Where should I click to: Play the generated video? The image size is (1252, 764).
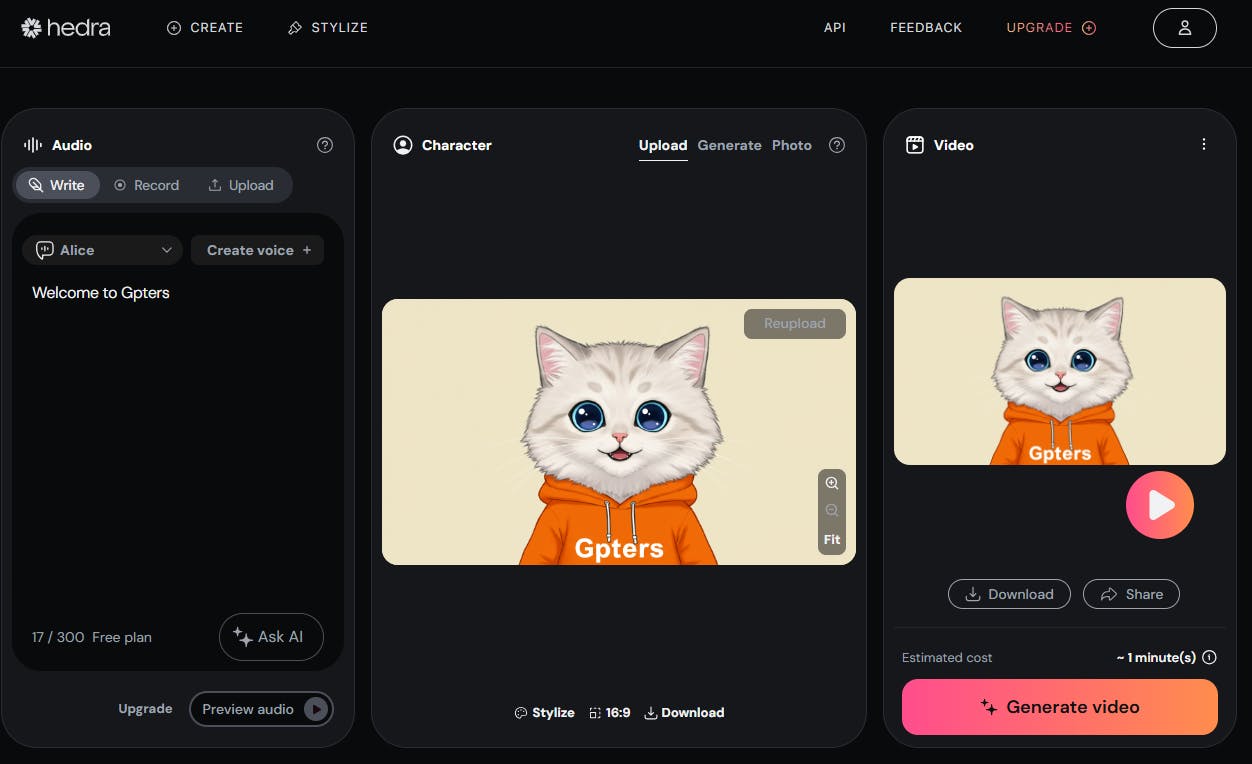(1160, 505)
